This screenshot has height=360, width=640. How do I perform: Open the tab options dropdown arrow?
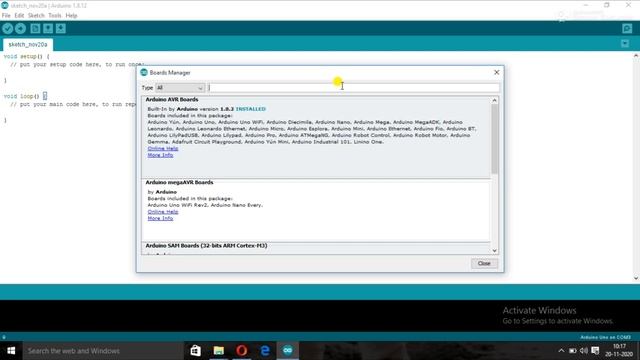[625, 43]
